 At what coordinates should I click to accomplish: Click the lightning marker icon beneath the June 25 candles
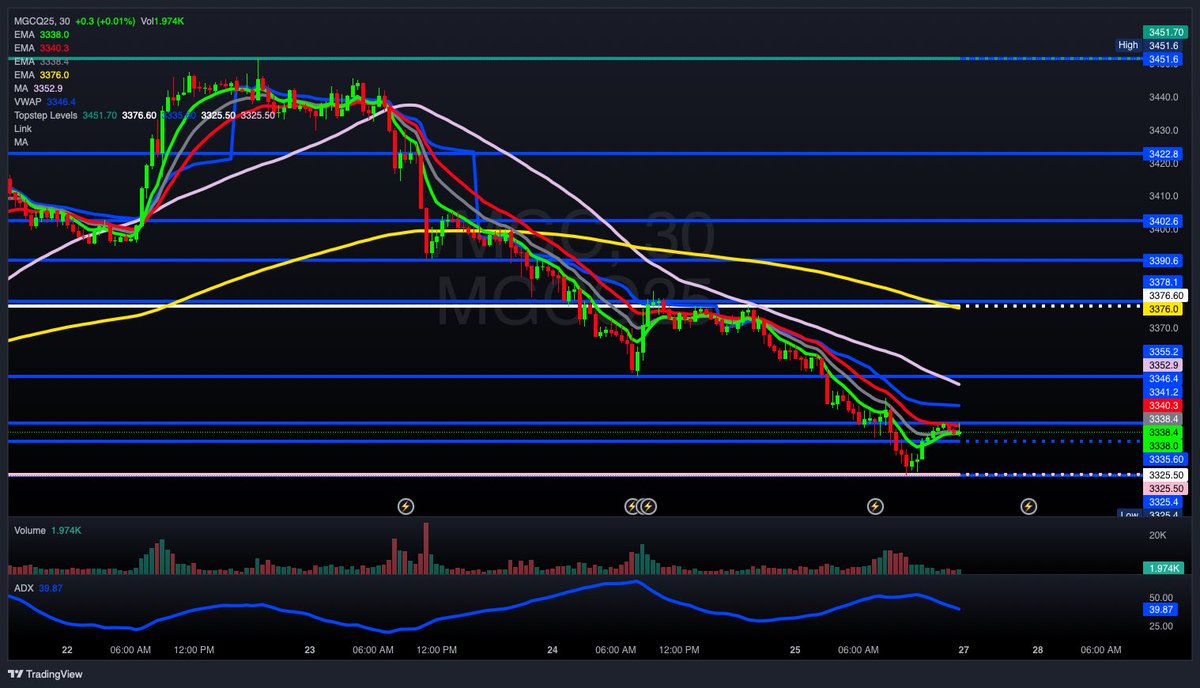coord(876,506)
